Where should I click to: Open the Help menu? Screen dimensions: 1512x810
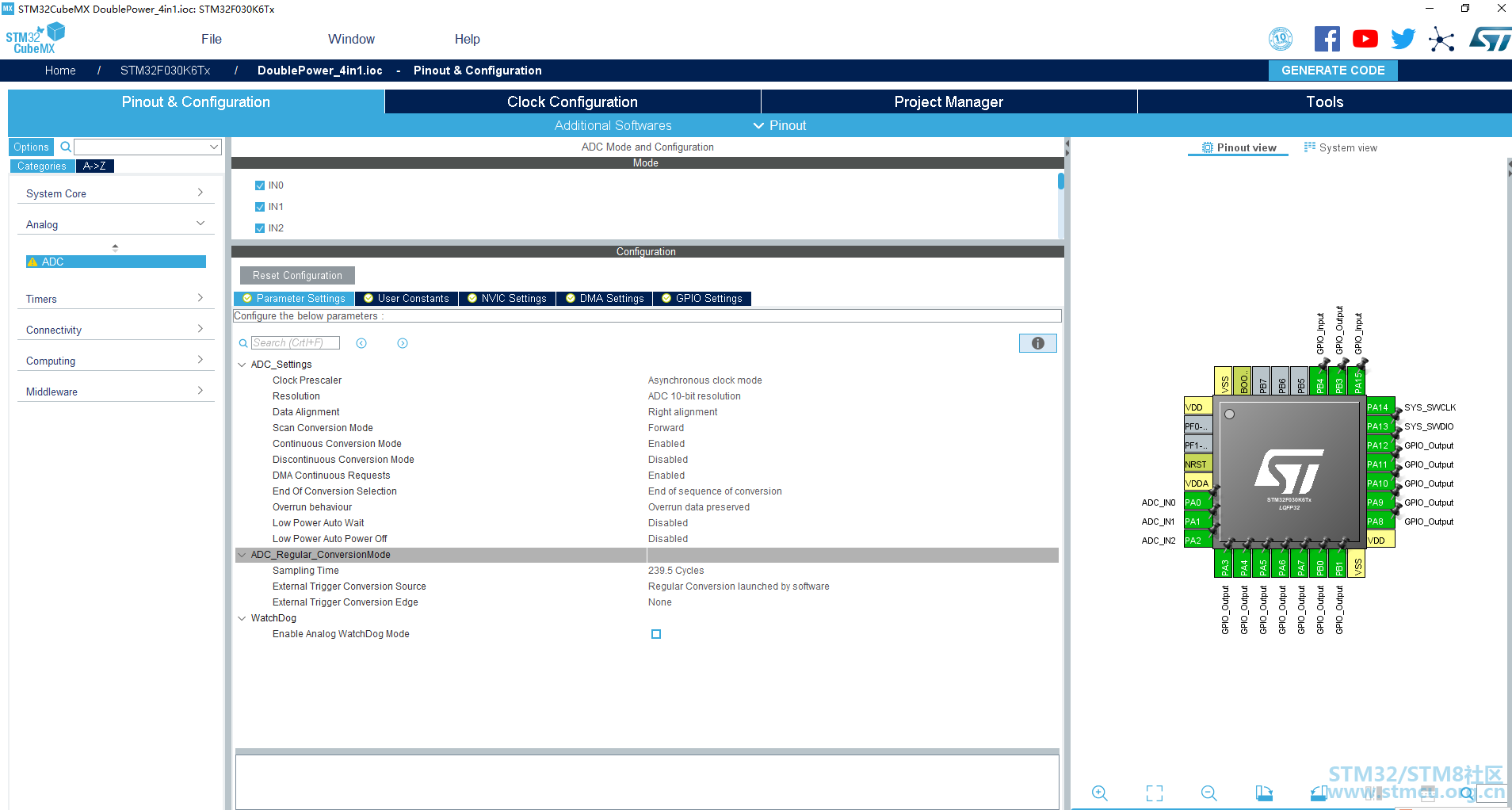point(467,39)
